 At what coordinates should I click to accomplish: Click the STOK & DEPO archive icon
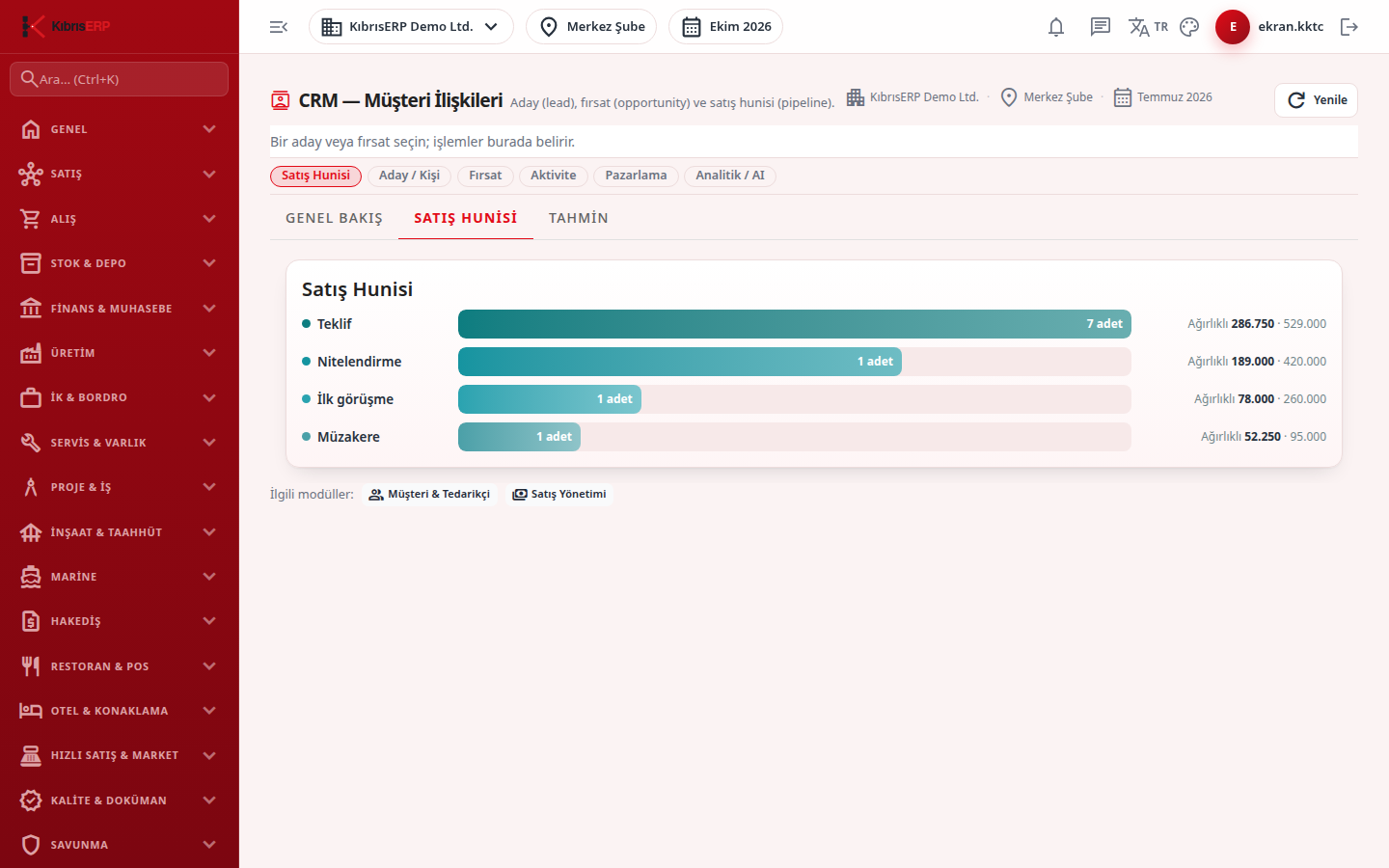pyautogui.click(x=31, y=263)
